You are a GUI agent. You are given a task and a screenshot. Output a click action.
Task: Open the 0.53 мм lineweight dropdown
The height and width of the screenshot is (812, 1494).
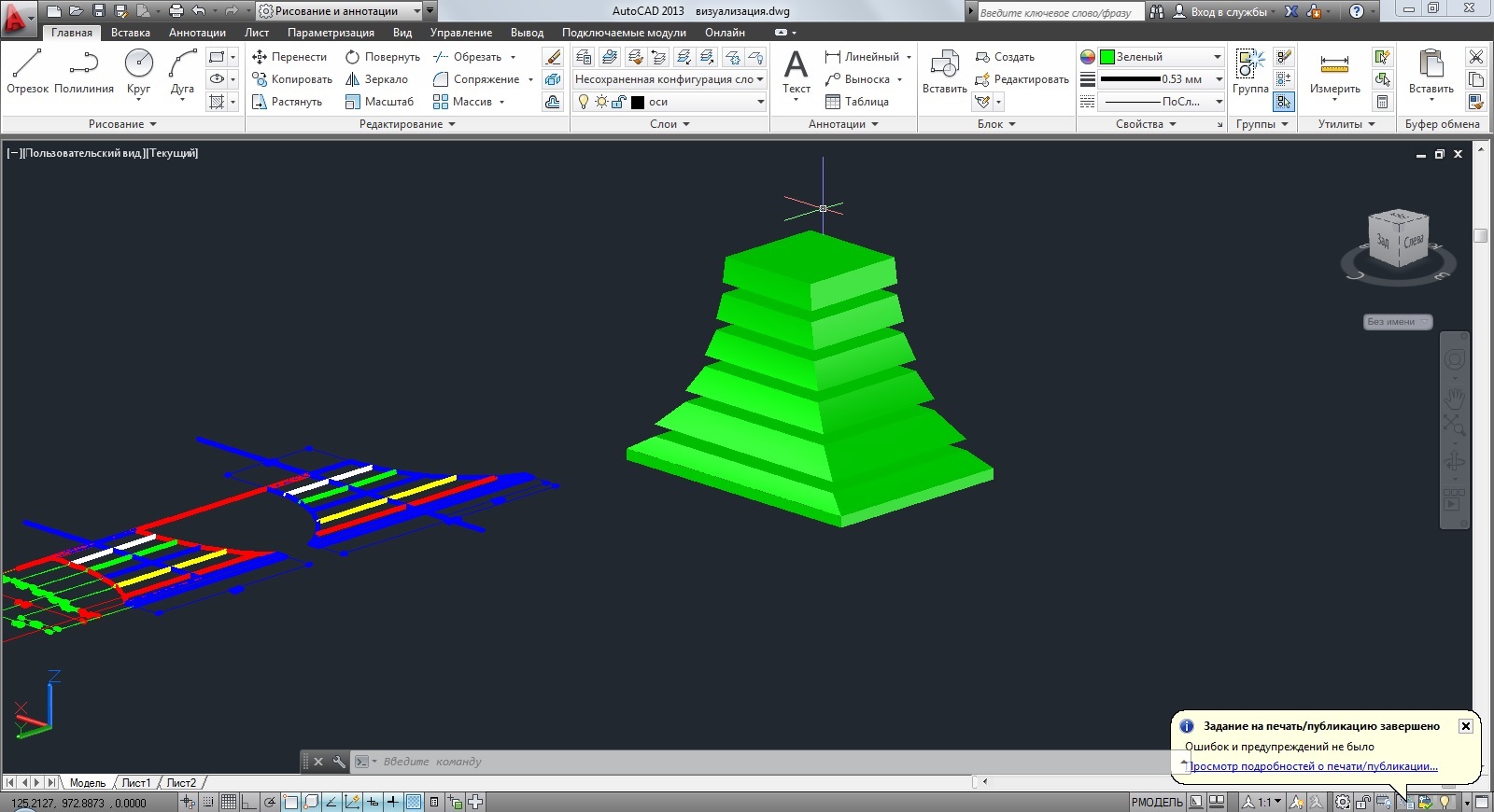pyautogui.click(x=1161, y=79)
